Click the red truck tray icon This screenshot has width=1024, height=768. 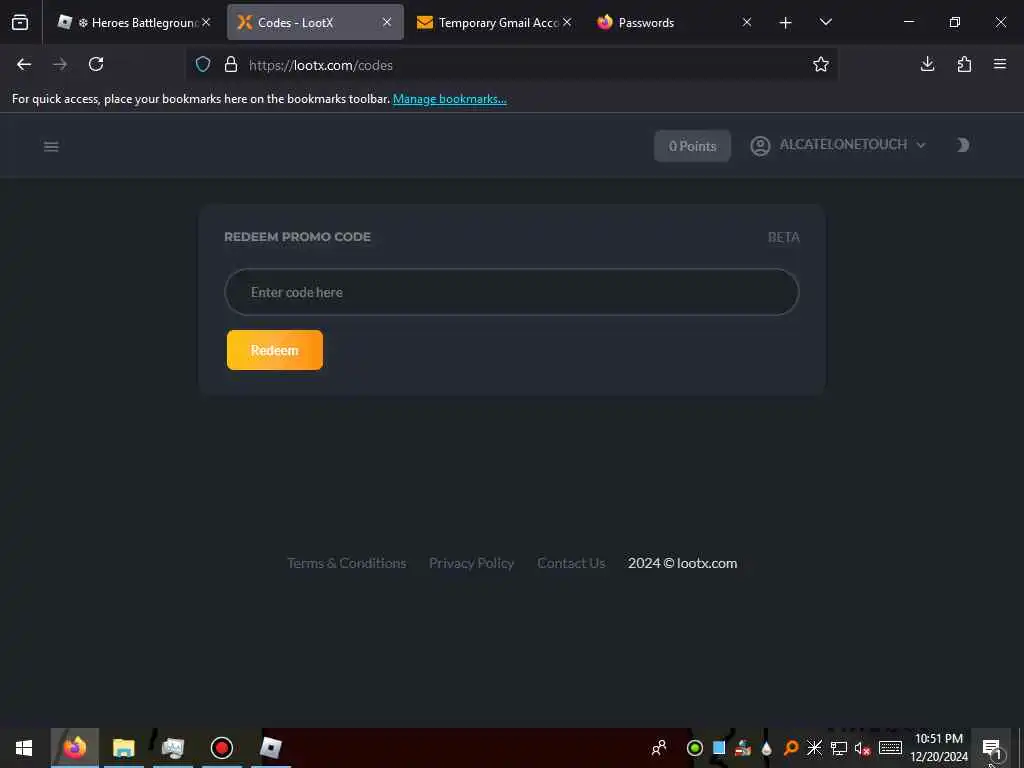pyautogui.click(x=743, y=748)
